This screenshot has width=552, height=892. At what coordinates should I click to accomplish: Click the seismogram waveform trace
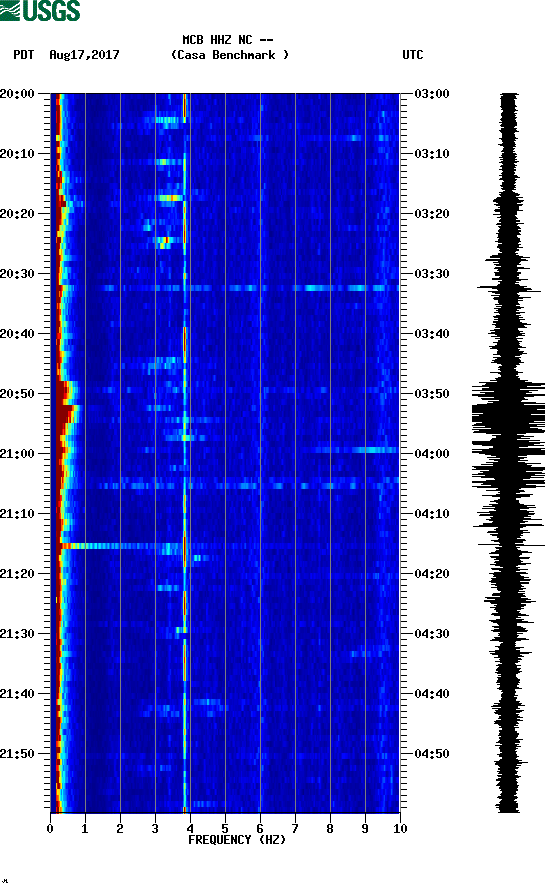(x=508, y=453)
